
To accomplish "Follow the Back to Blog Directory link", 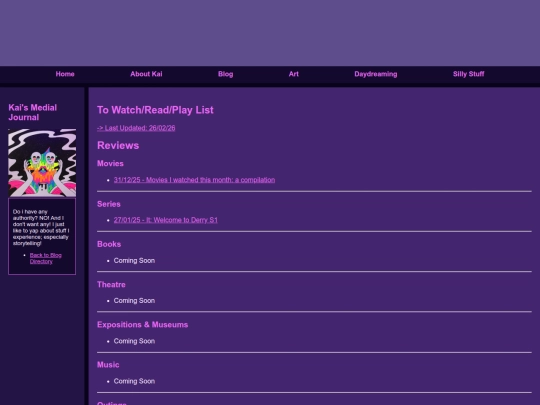I will coord(45,258).
